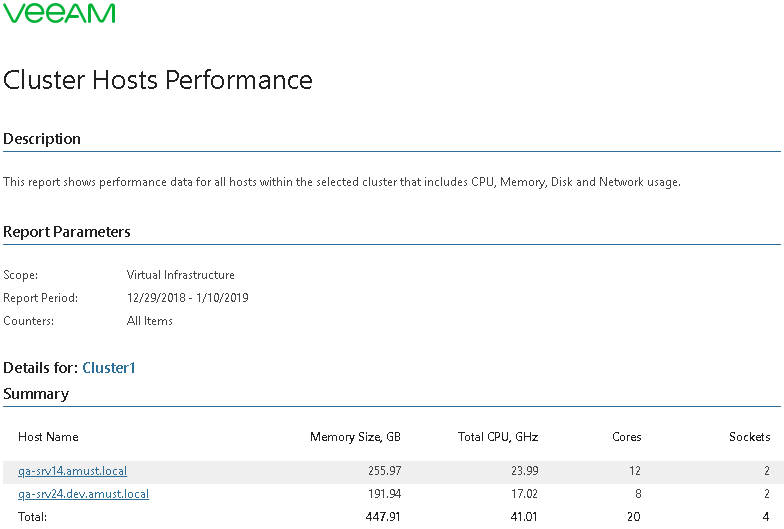Click the Description section heading
784x529 pixels.
[x=42, y=139]
